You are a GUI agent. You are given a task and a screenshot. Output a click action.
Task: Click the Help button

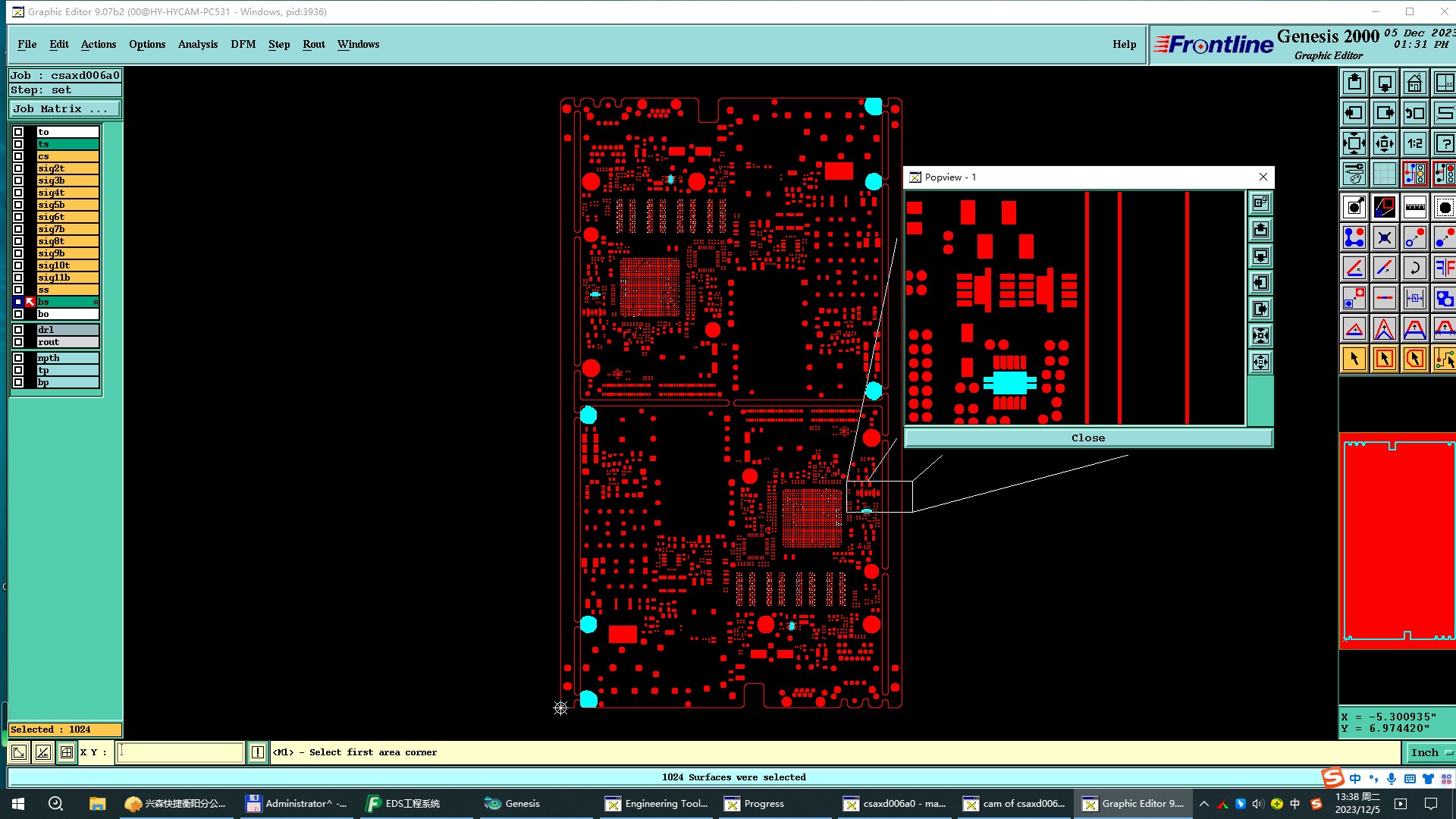tap(1124, 44)
